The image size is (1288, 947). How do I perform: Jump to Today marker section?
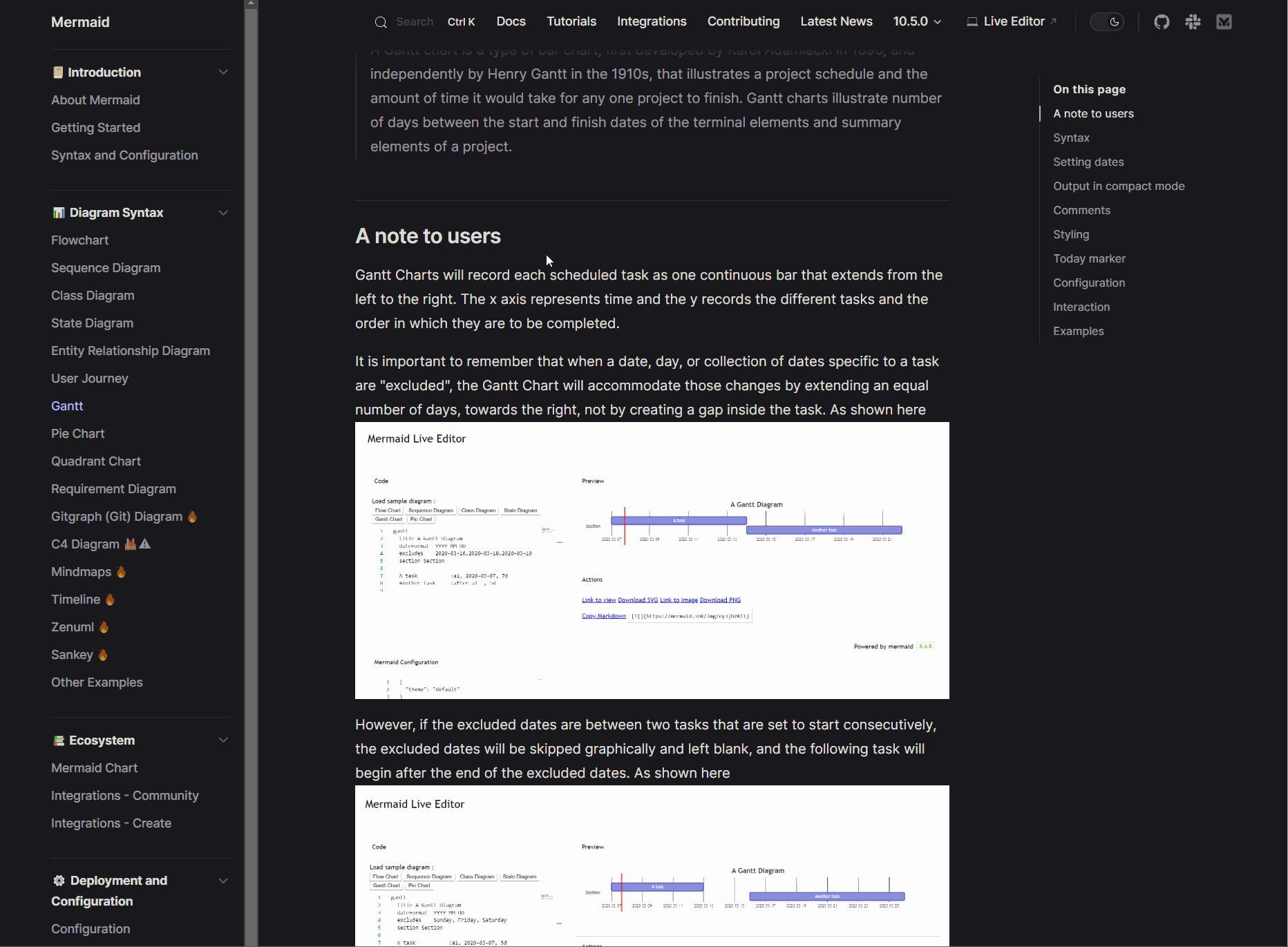1089,258
